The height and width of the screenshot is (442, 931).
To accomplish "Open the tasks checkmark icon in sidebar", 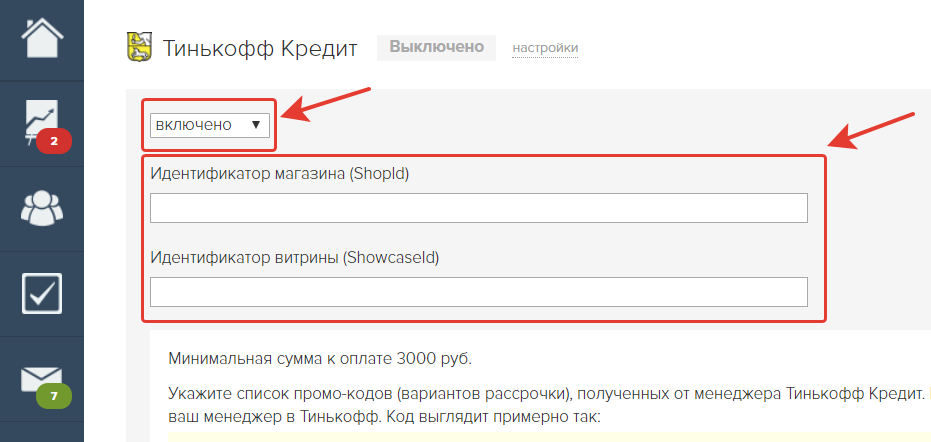I will 42,293.
